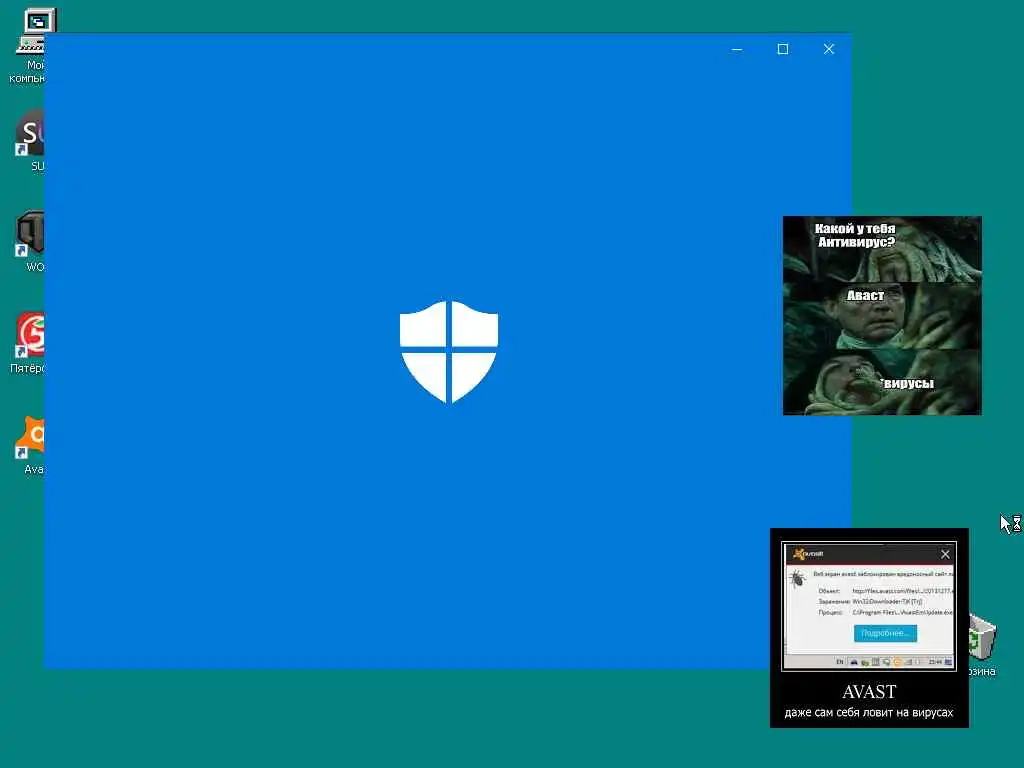The height and width of the screenshot is (768, 1024).
Task: Open the Recycle Bin (Корзина) icon
Action: click(982, 645)
